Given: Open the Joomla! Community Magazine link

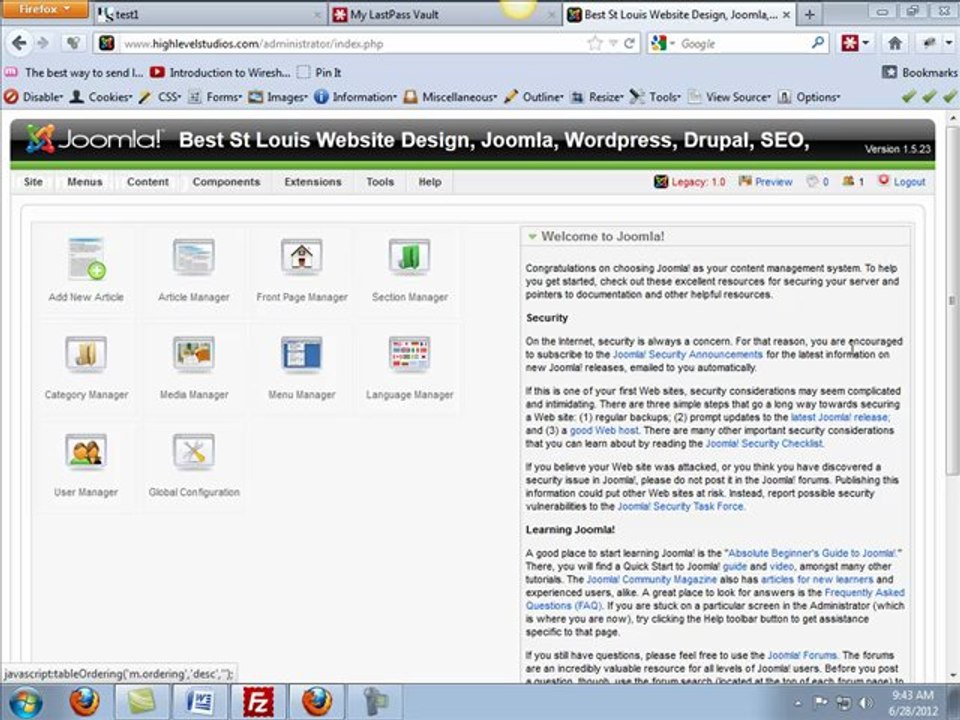Looking at the screenshot, I should click(651, 579).
